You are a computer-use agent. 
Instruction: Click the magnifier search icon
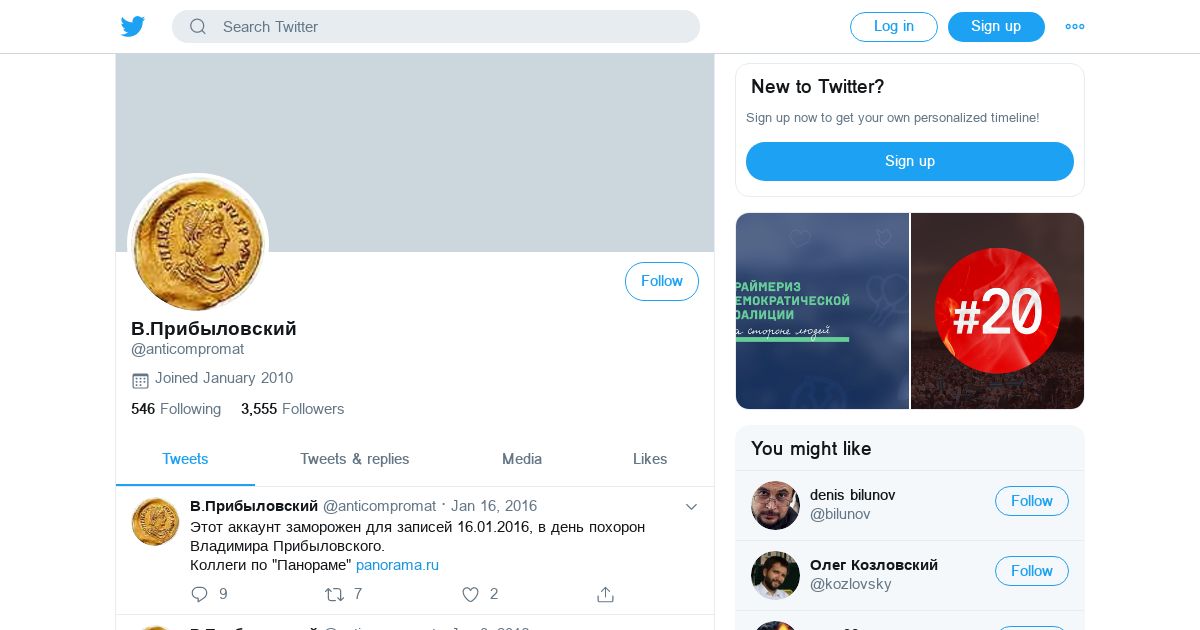tap(198, 27)
